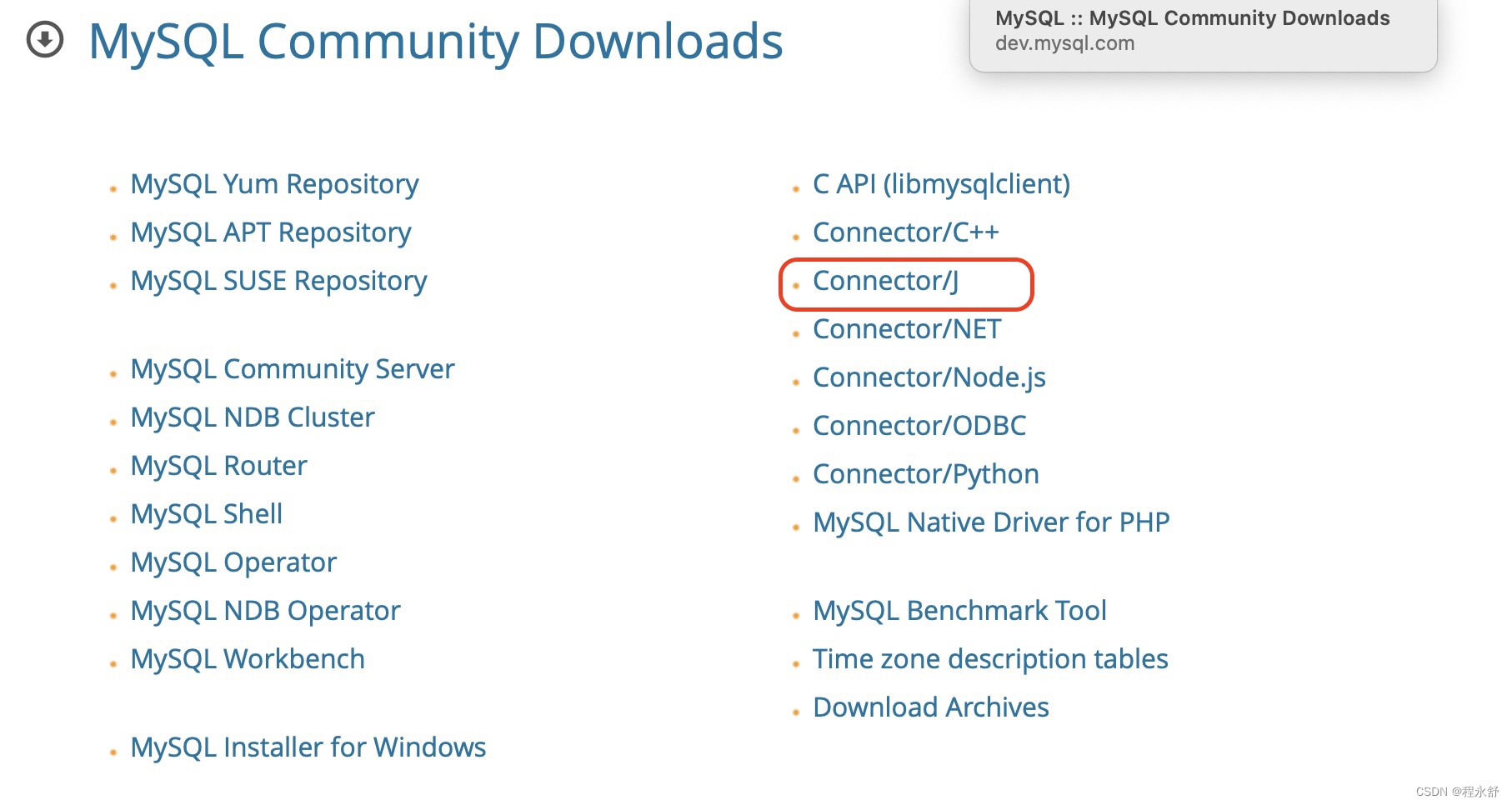Image resolution: width=1512 pixels, height=805 pixels.
Task: Click the dev.mysql.com text in the tooltip
Action: pos(1064,43)
